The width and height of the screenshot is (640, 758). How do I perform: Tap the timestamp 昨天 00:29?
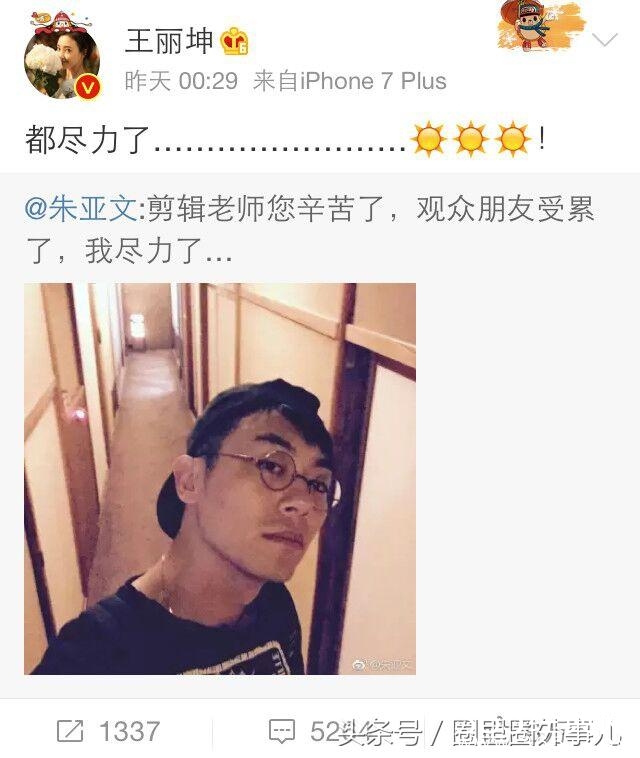(x=181, y=81)
